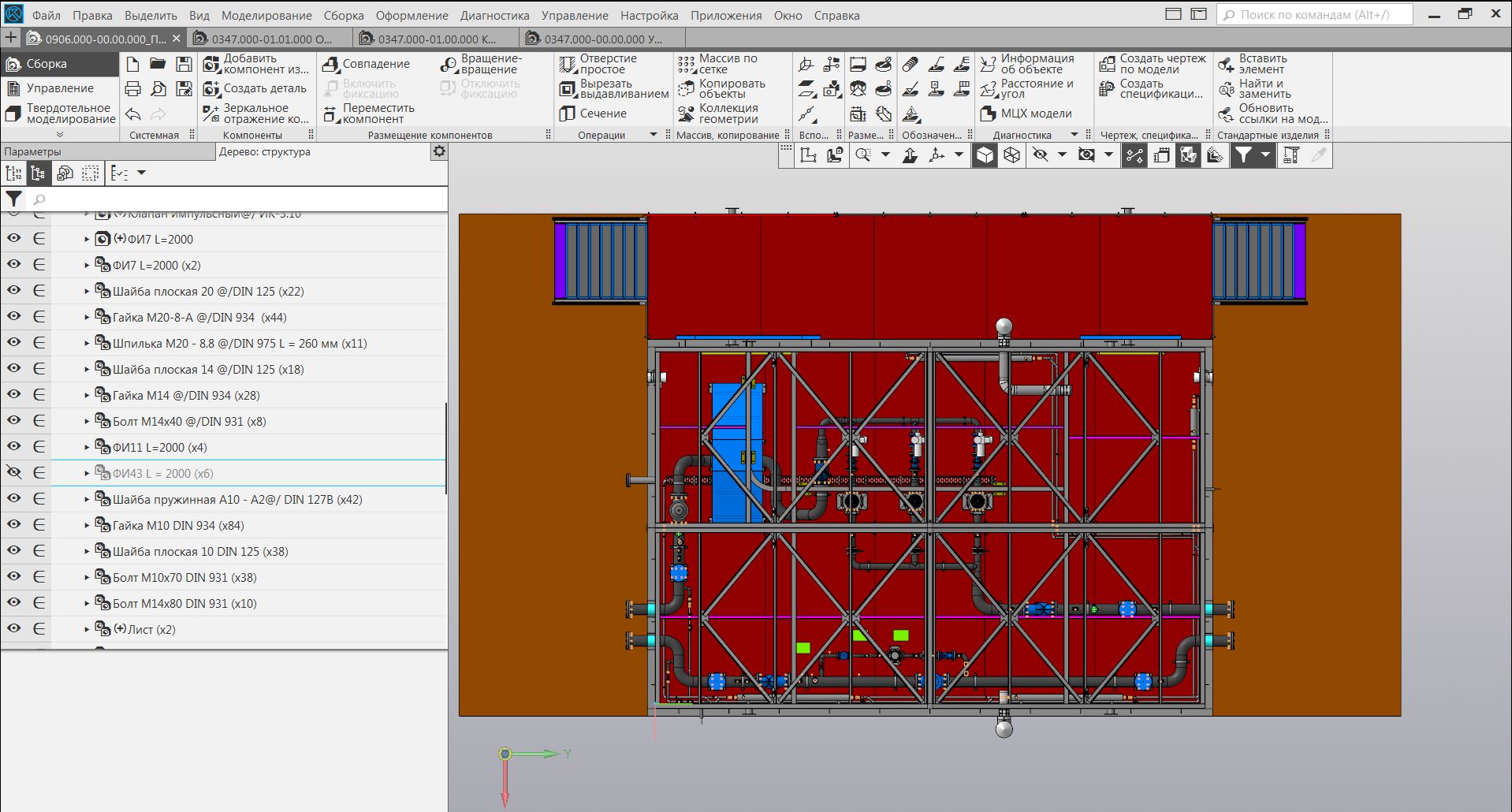Viewport: 1512px width, 812px height.
Task: Click the МЦХ модели icon
Action: coord(988,114)
